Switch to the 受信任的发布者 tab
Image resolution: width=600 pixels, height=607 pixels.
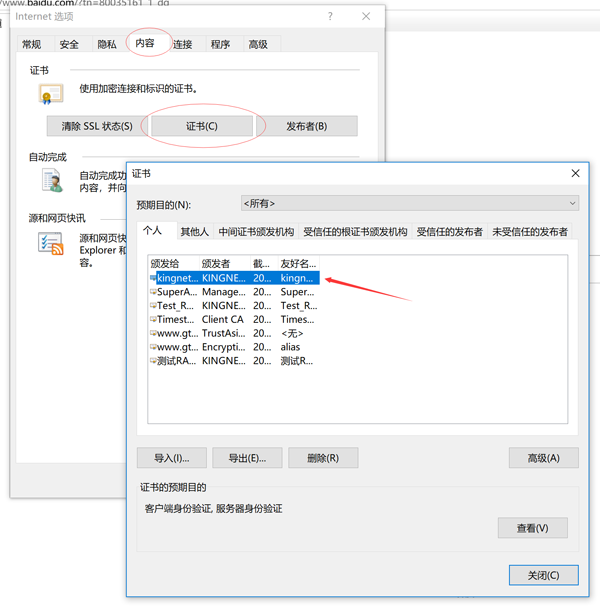[450, 231]
